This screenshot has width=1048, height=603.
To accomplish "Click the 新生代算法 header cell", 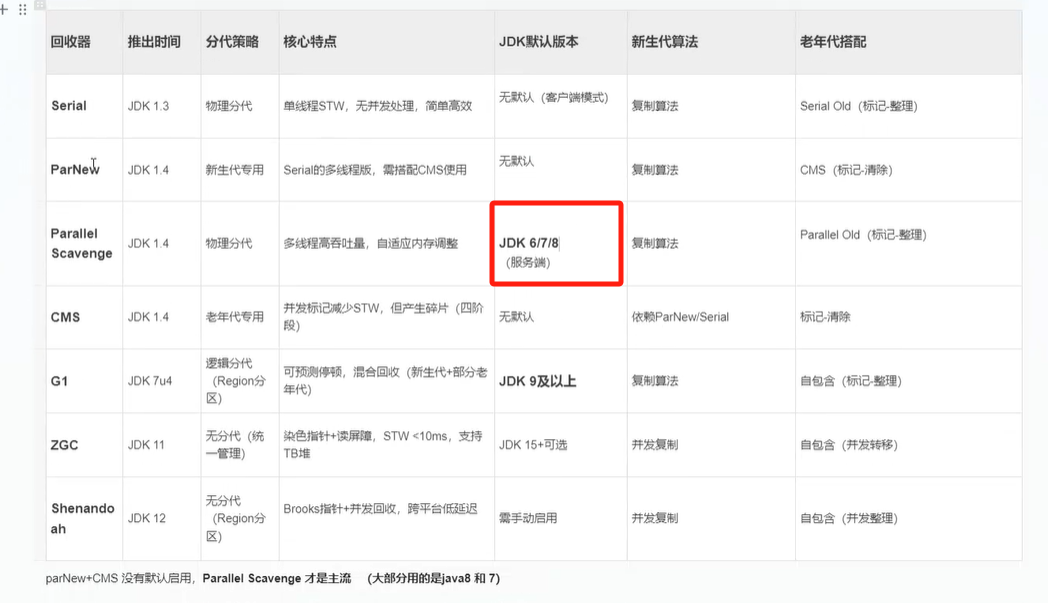I will point(665,42).
